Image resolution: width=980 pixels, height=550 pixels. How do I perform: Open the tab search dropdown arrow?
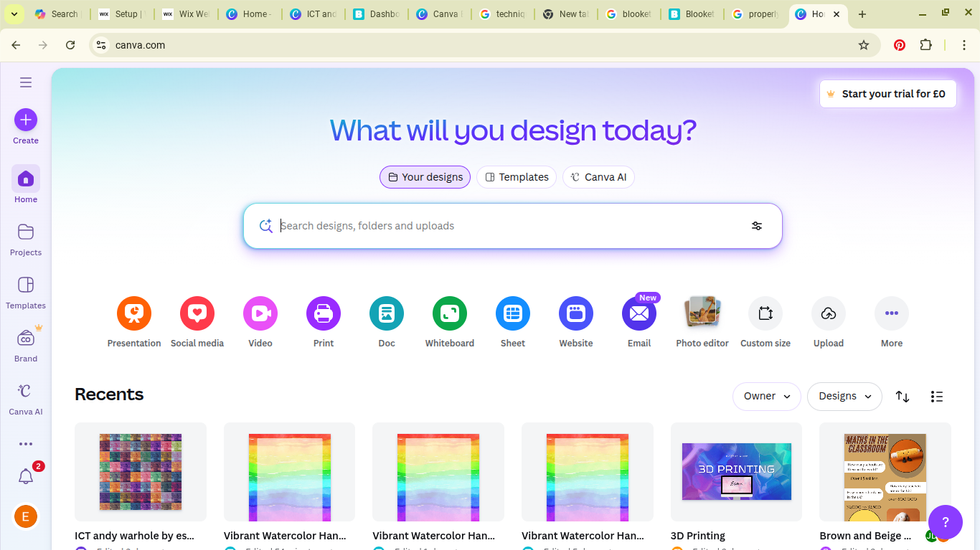[x=14, y=14]
